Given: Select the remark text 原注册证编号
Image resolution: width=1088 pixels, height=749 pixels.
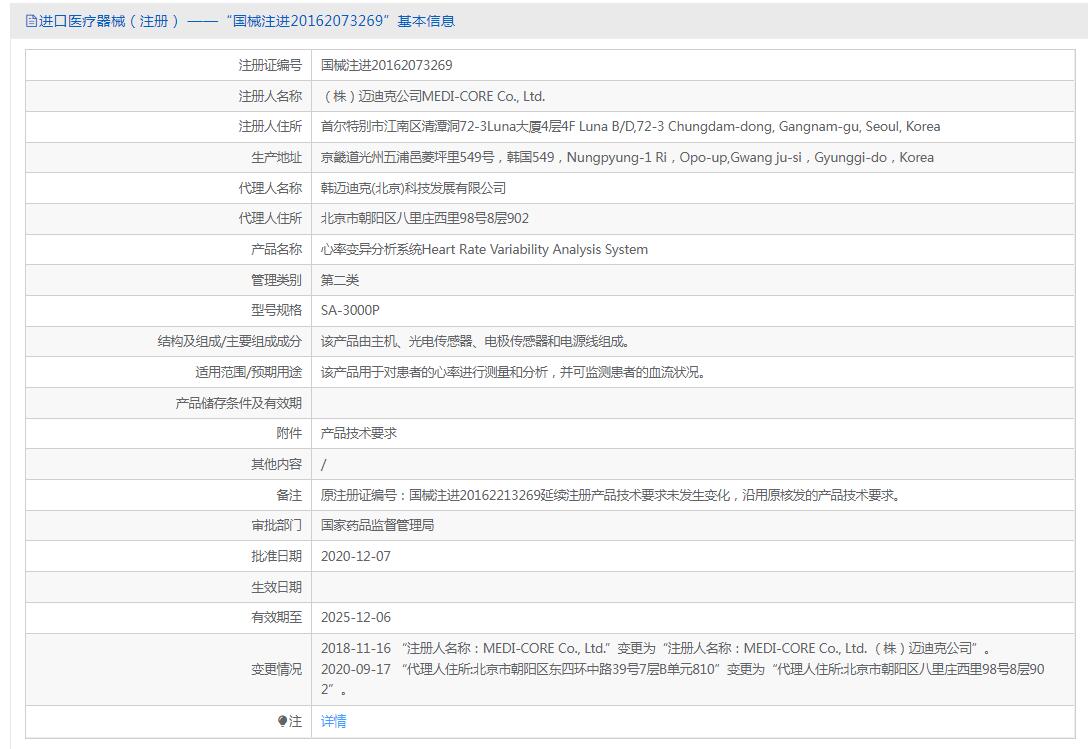Looking at the screenshot, I should [611, 495].
